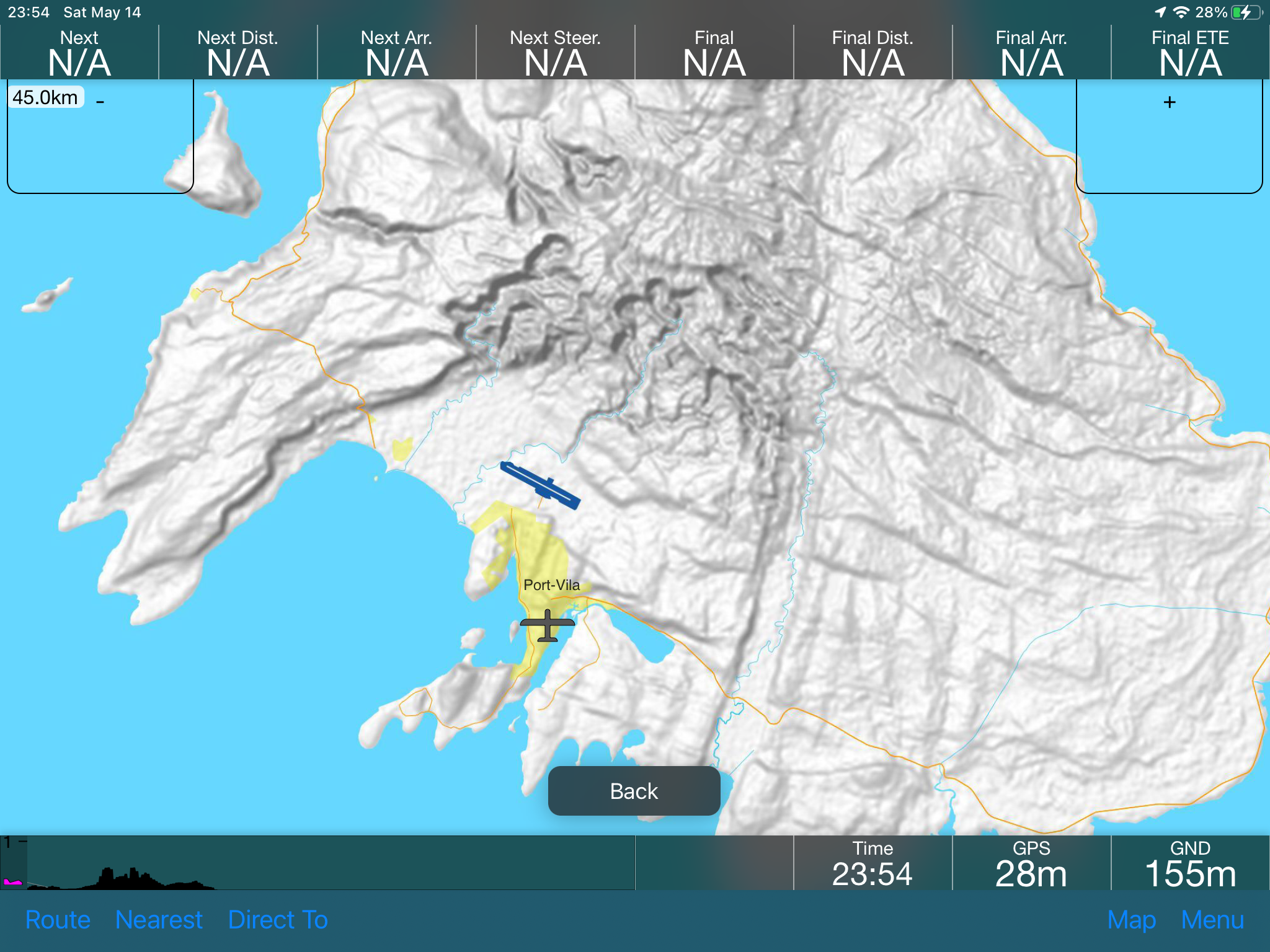Viewport: 1270px width, 952px height.
Task: Tap the Direct To link
Action: [x=278, y=920]
